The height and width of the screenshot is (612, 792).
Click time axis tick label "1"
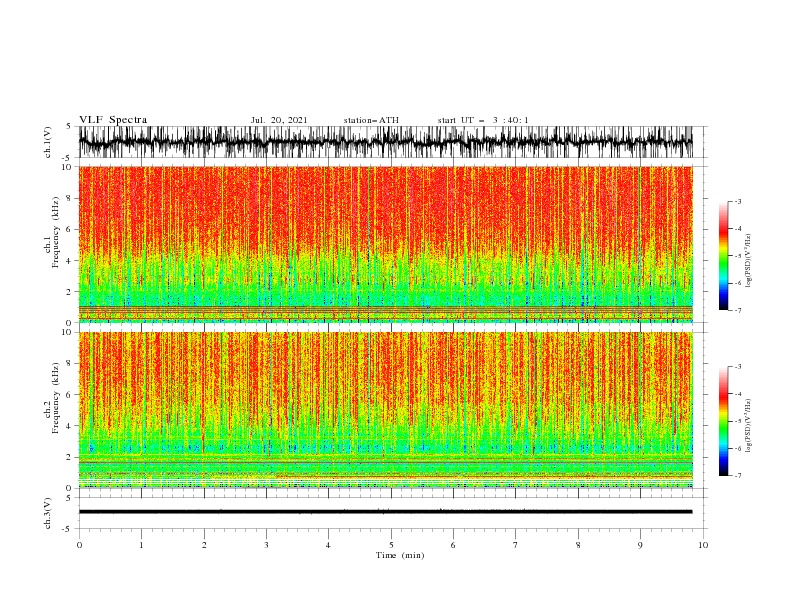(x=141, y=545)
